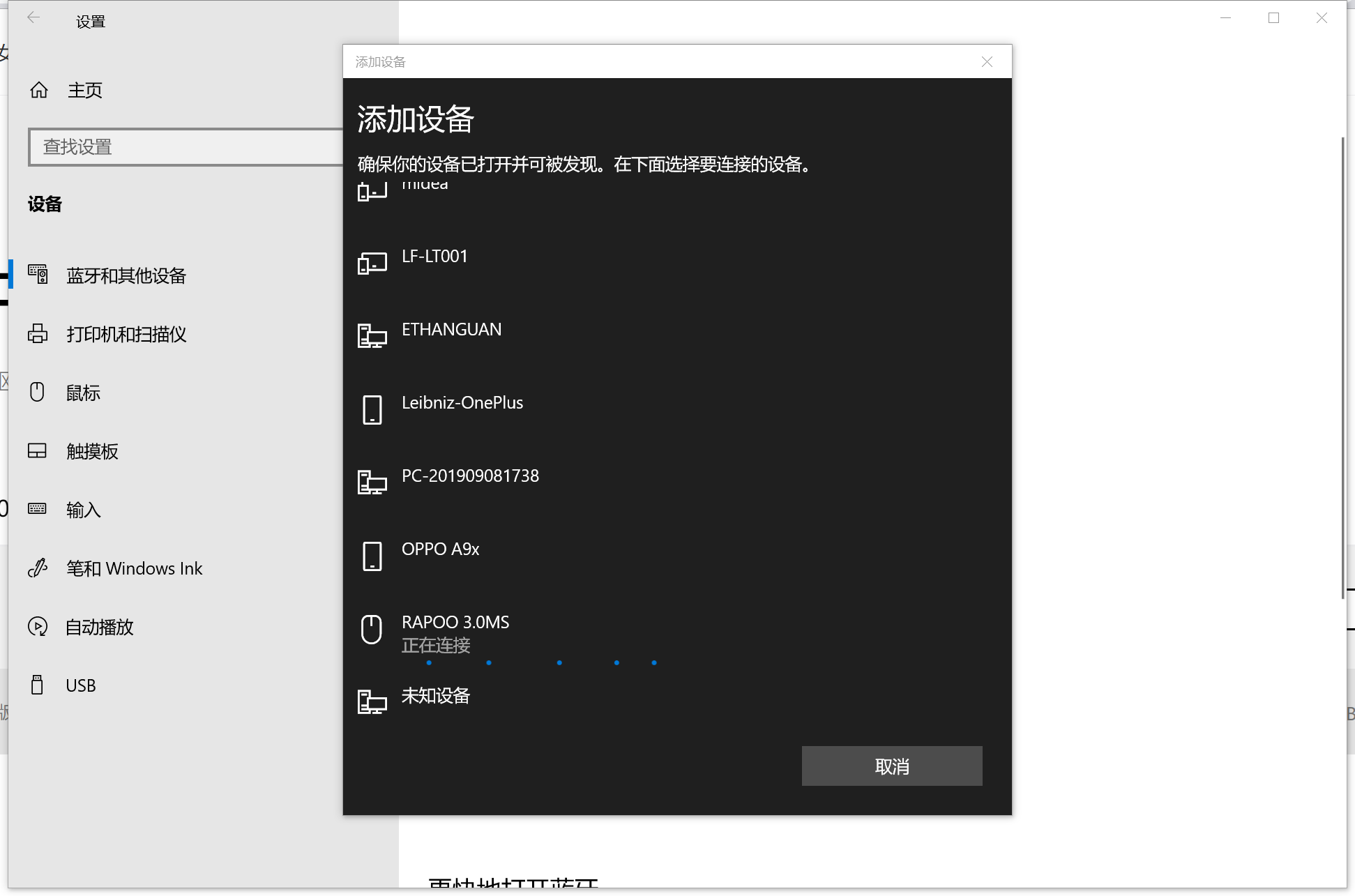Open the USB settings page
This screenshot has width=1355, height=896.
pos(80,685)
